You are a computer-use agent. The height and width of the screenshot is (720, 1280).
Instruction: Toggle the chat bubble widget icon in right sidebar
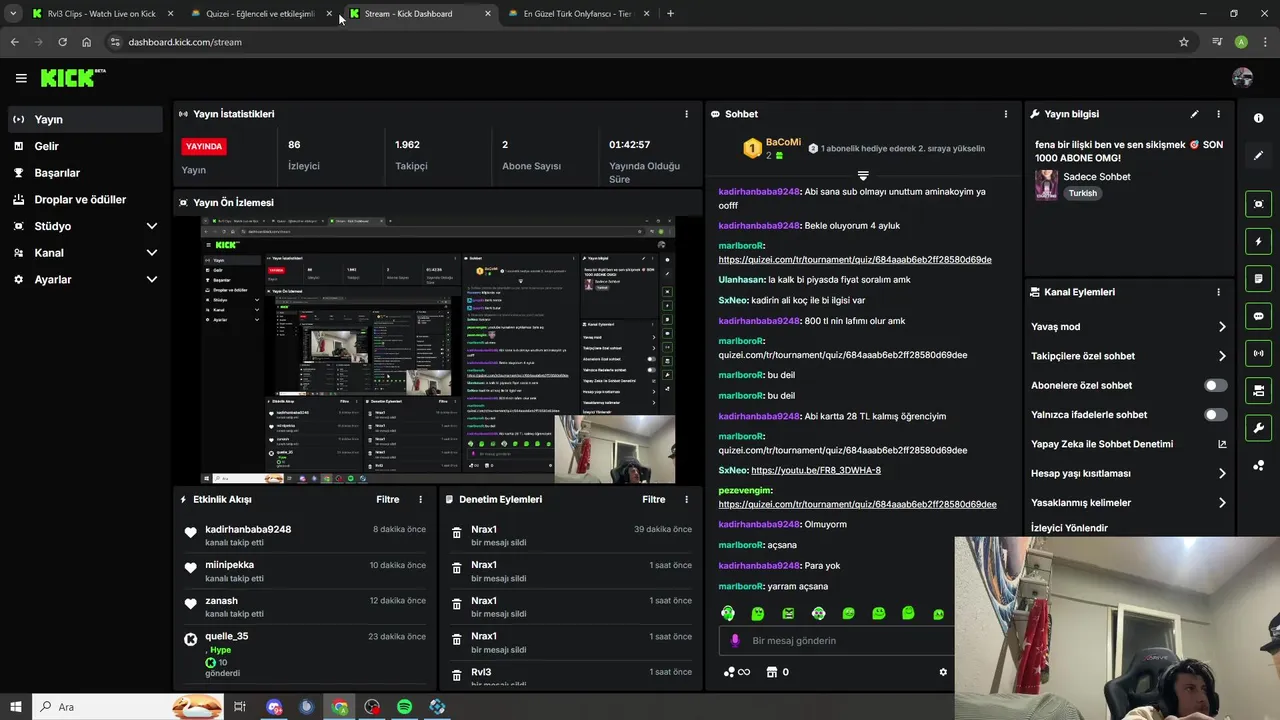coord(1258,316)
